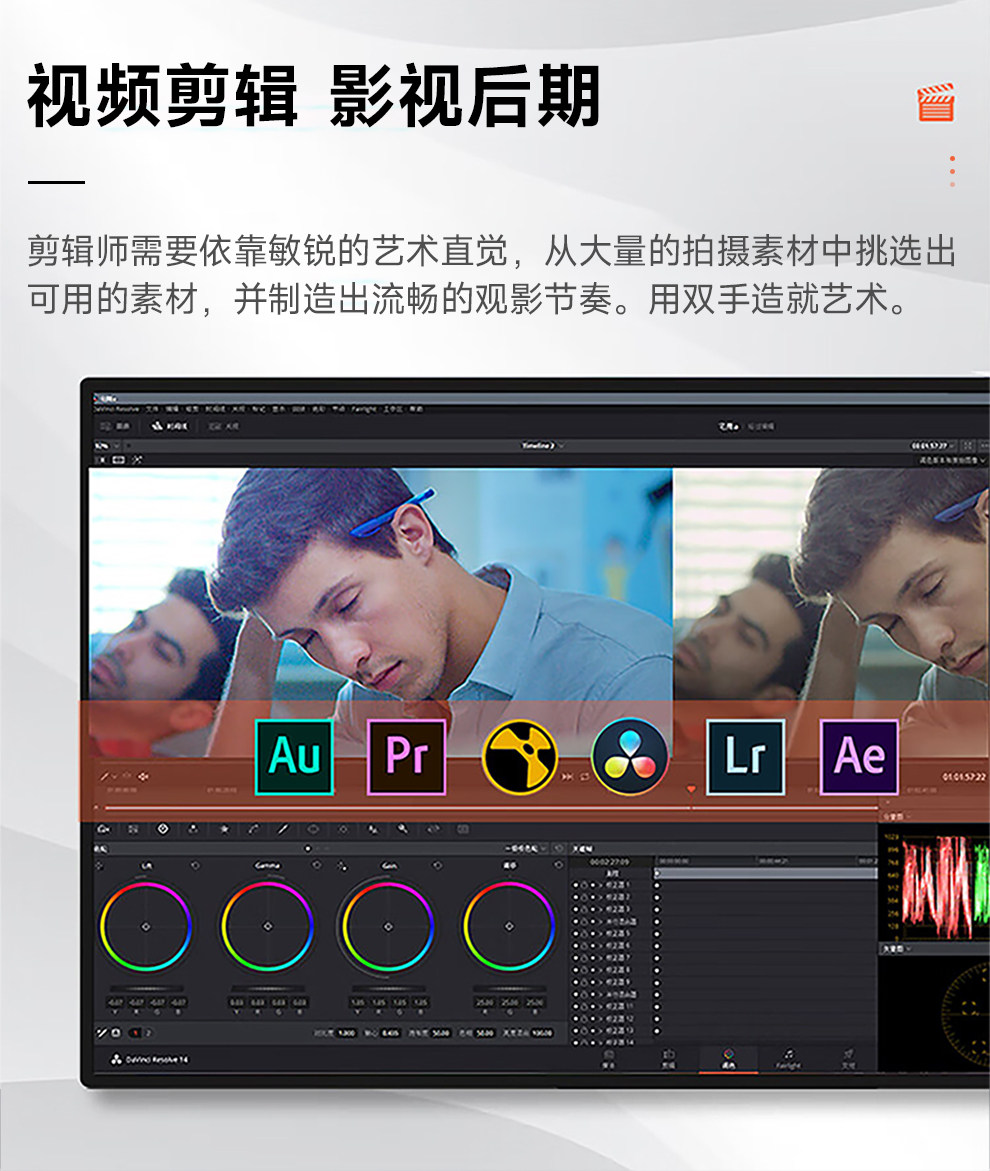Select wheels page 2 button
The image size is (990, 1171).
[148, 1033]
